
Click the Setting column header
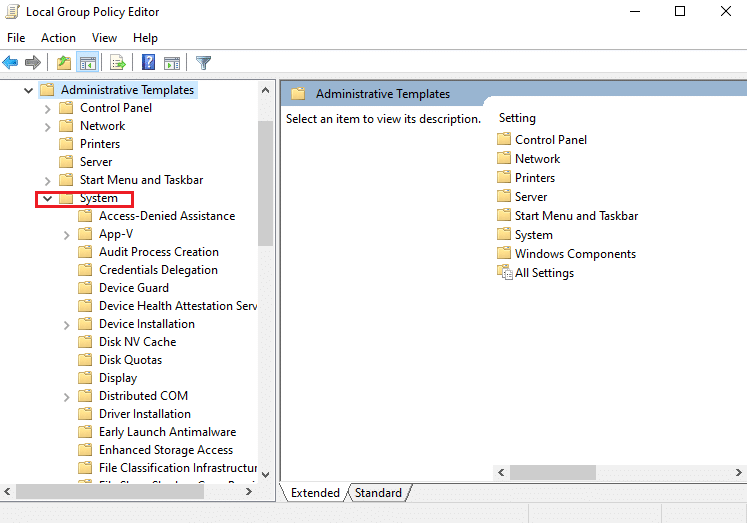517,118
